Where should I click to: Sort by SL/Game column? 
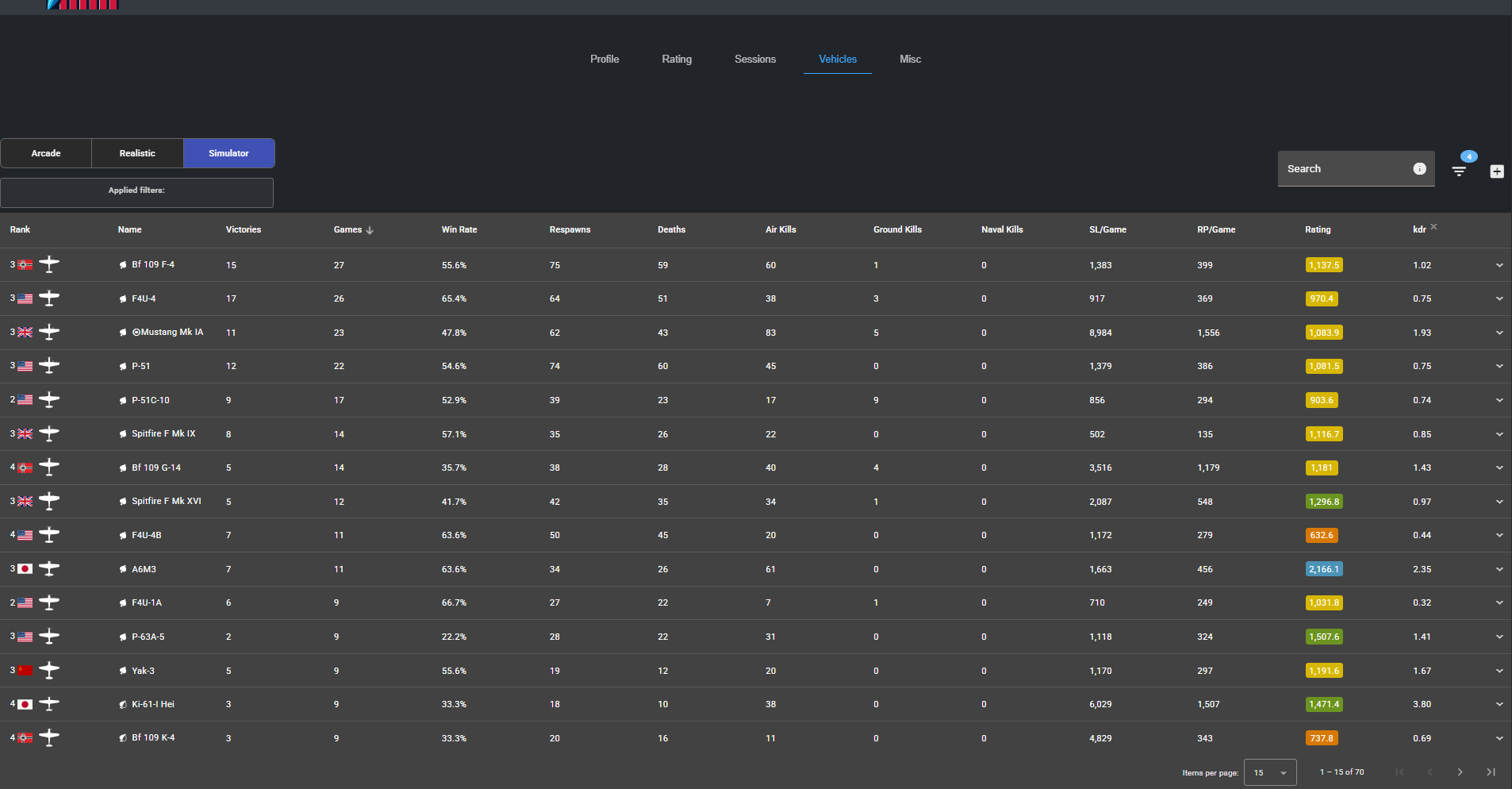tap(1107, 229)
